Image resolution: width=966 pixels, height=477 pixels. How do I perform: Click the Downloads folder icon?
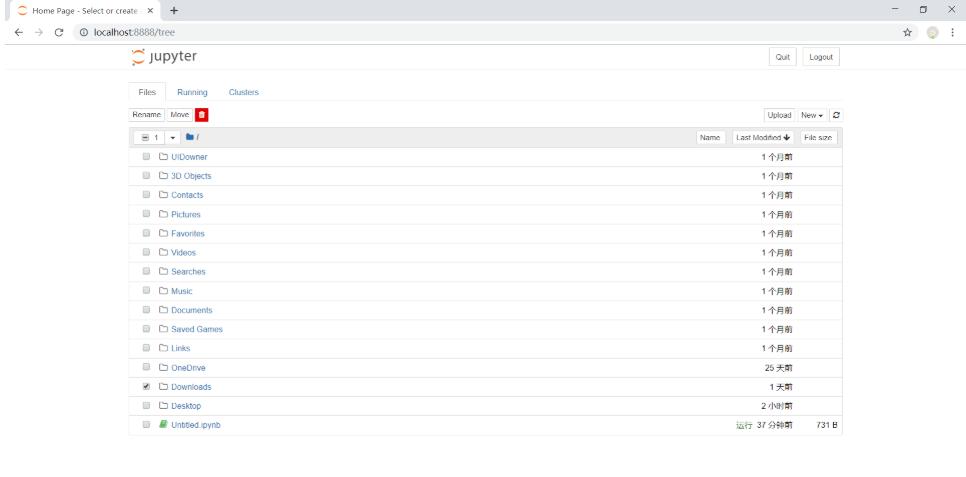point(163,386)
